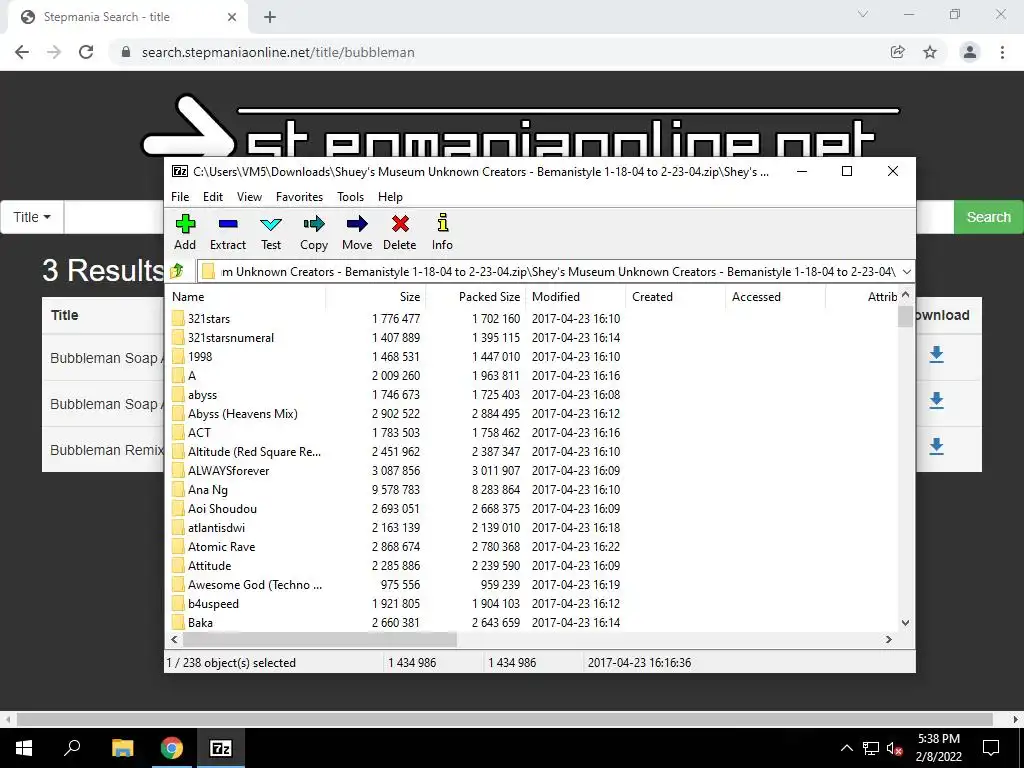Switch to Chrome on the taskbar
The image size is (1024, 768).
(x=171, y=748)
